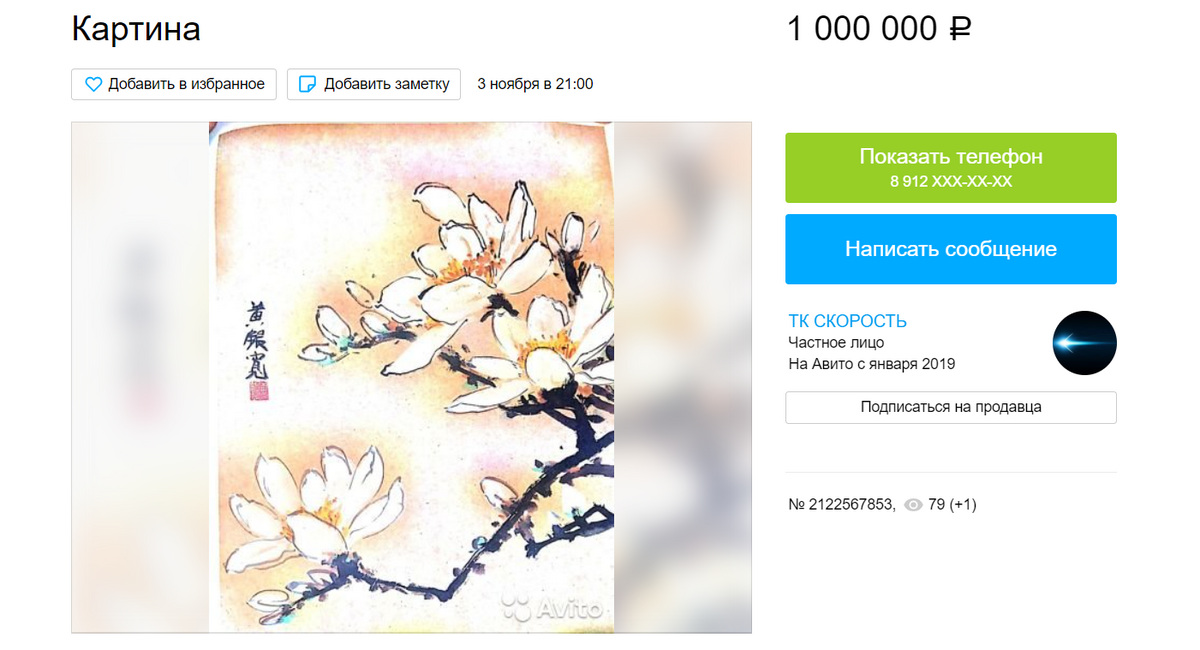Click the Картина listing title
Screen dimensions: 1200x650
pyautogui.click(x=136, y=28)
